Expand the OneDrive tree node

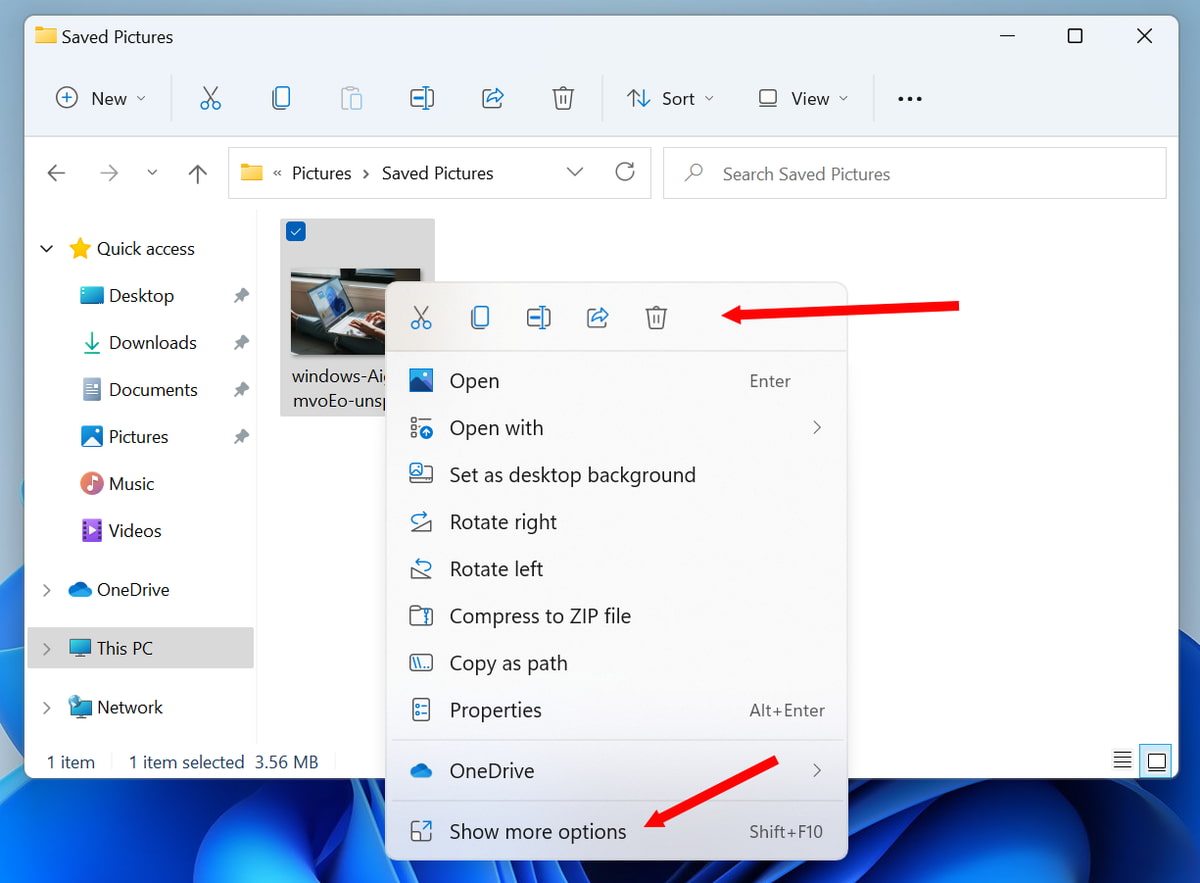point(46,590)
